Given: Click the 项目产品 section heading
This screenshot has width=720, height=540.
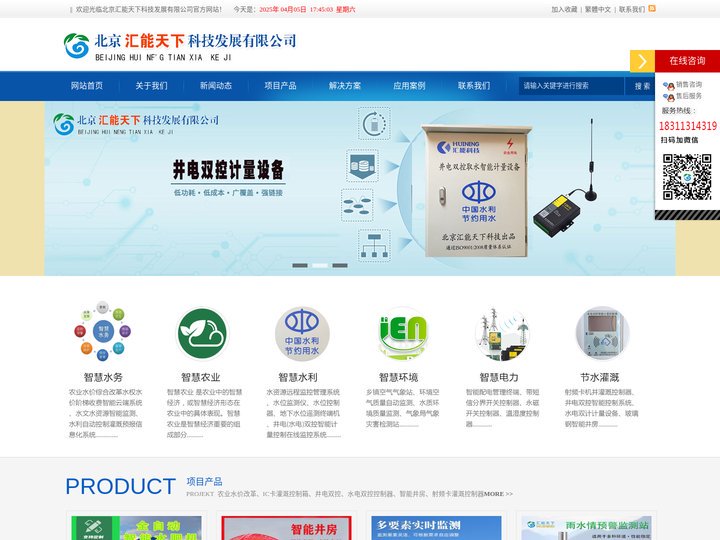Looking at the screenshot, I should [x=204, y=481].
